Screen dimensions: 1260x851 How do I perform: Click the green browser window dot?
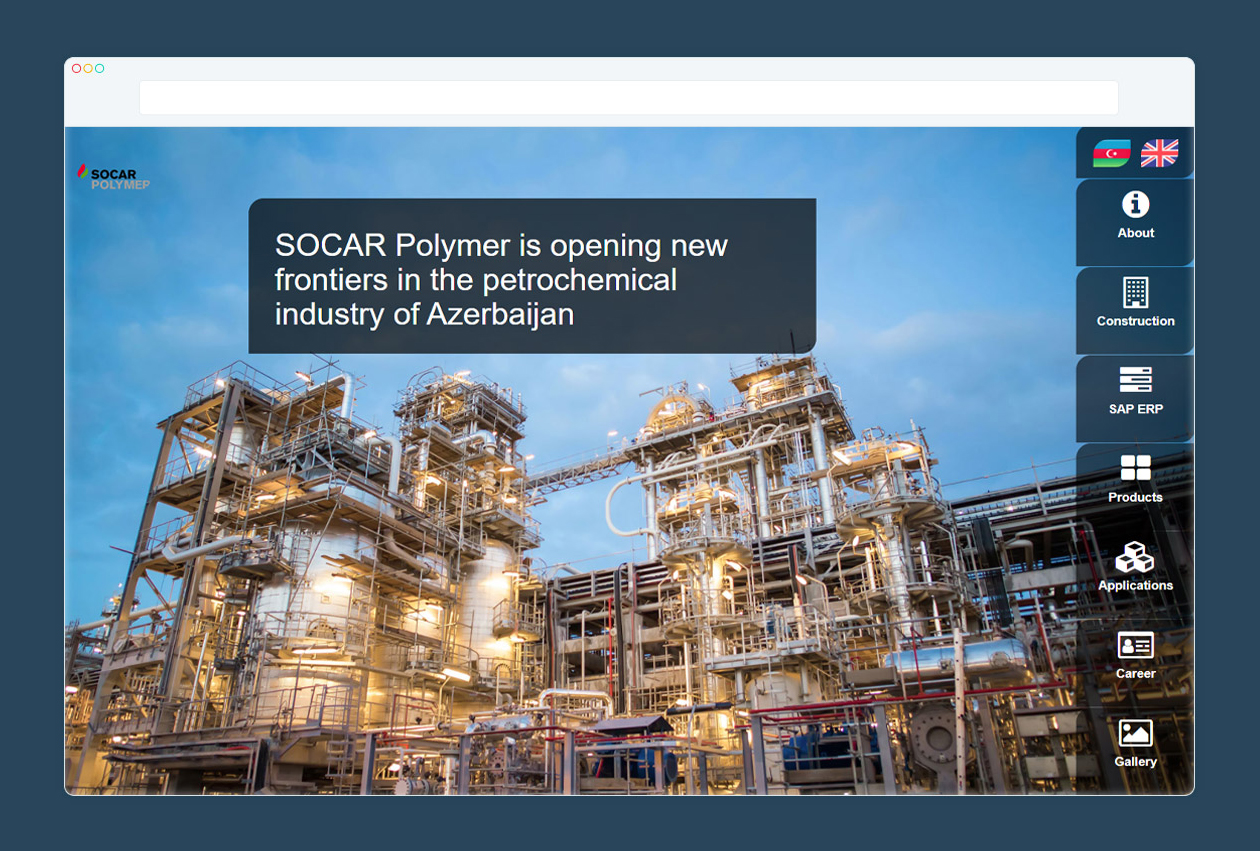[99, 68]
